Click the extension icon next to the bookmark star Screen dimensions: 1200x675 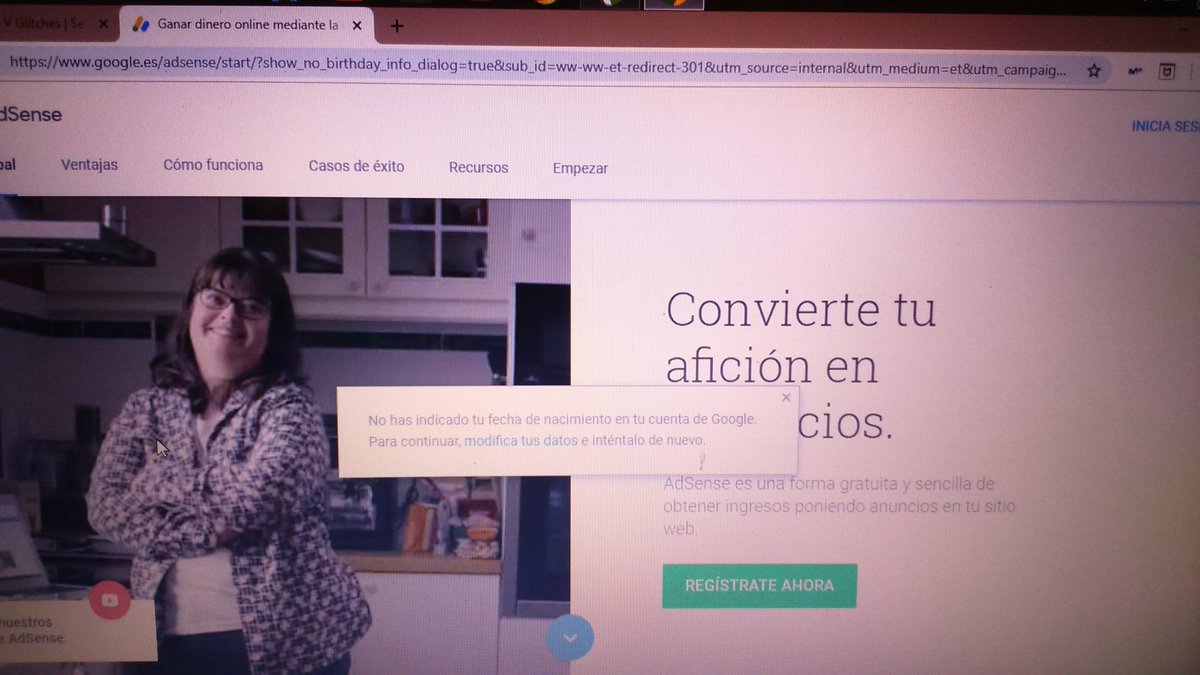(1134, 72)
